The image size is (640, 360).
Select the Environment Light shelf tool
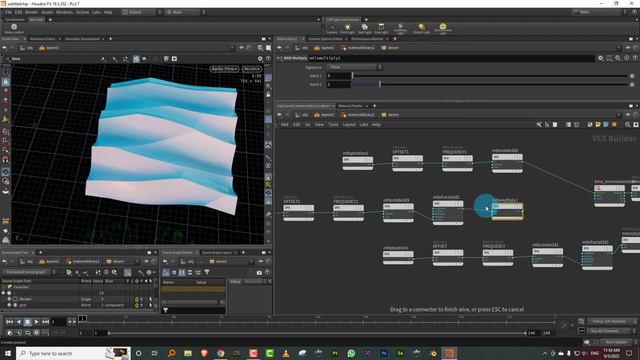click(442, 29)
